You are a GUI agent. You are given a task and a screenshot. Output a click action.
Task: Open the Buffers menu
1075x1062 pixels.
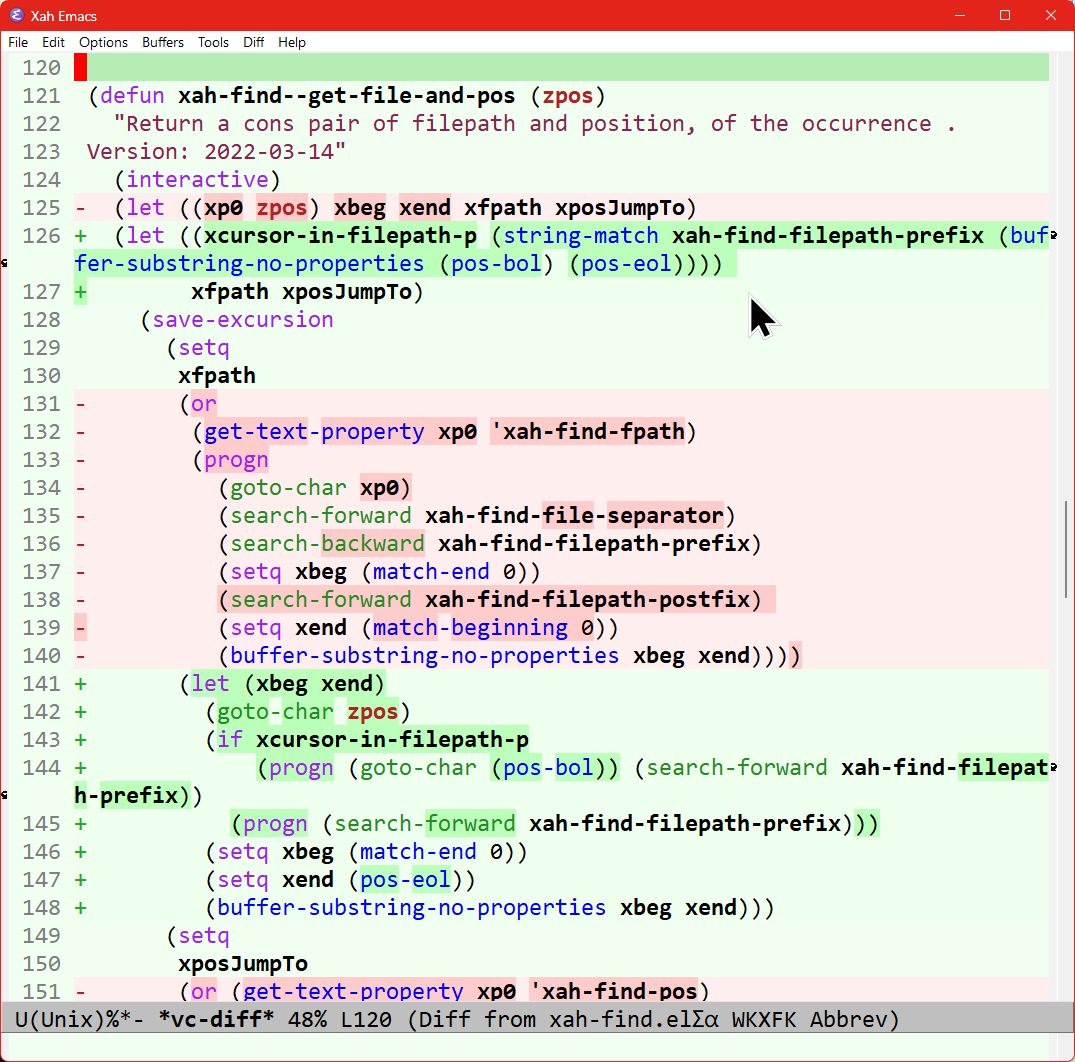pyautogui.click(x=163, y=43)
